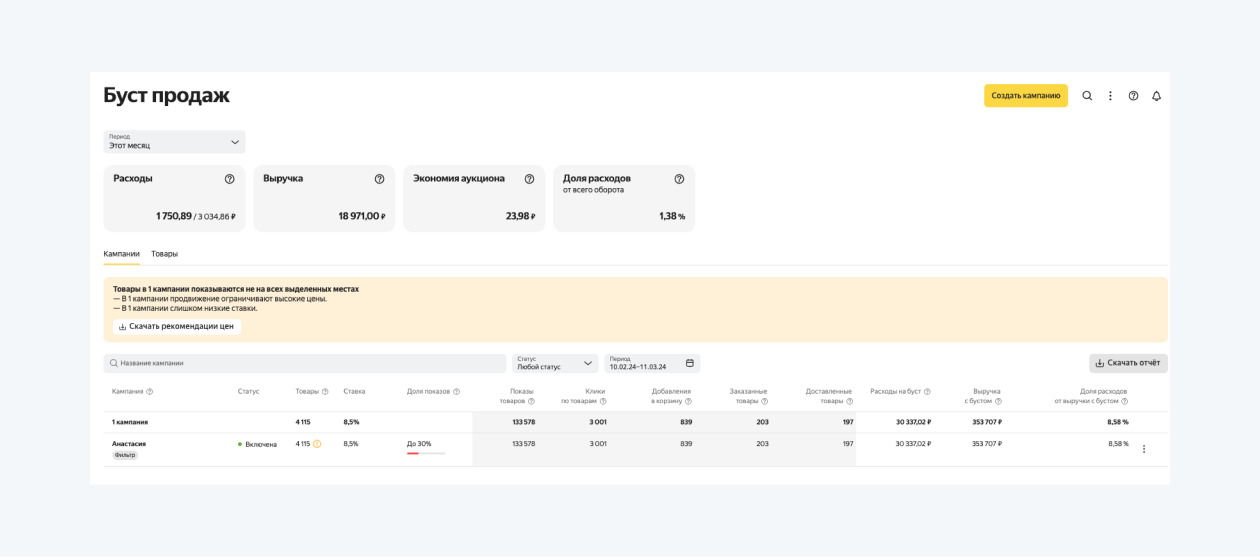Click the Ставка column header
This screenshot has width=1260, height=557.
[x=354, y=391]
